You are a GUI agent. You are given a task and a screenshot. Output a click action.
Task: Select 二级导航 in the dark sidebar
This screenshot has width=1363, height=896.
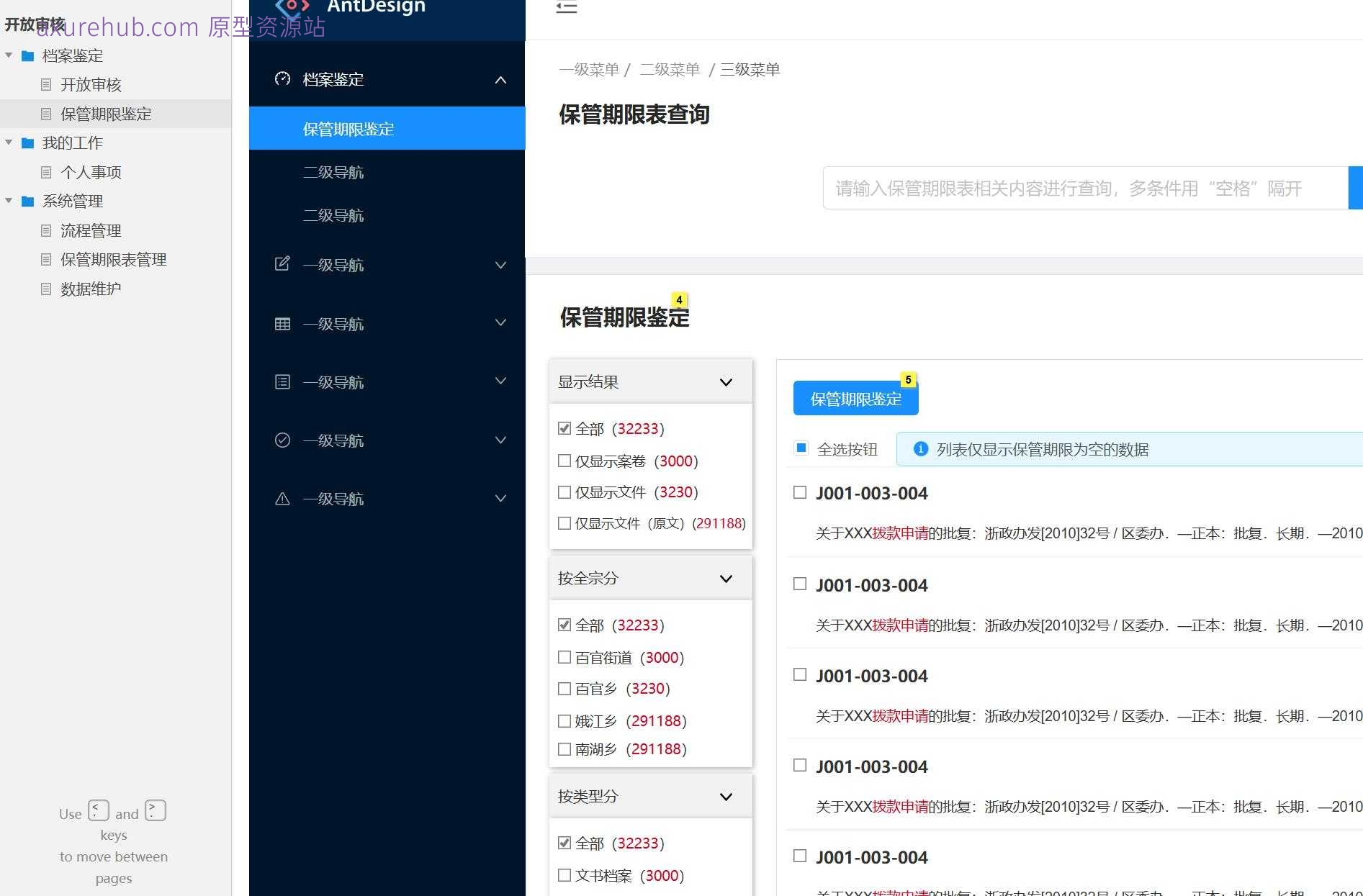(x=334, y=172)
